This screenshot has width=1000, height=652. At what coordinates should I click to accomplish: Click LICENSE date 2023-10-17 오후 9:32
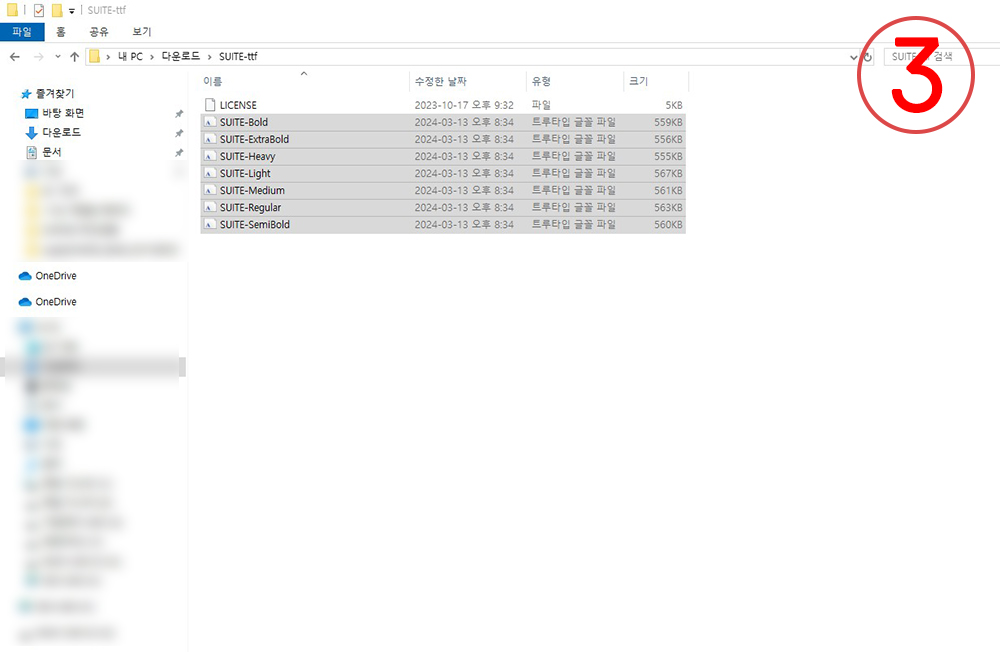(x=464, y=105)
